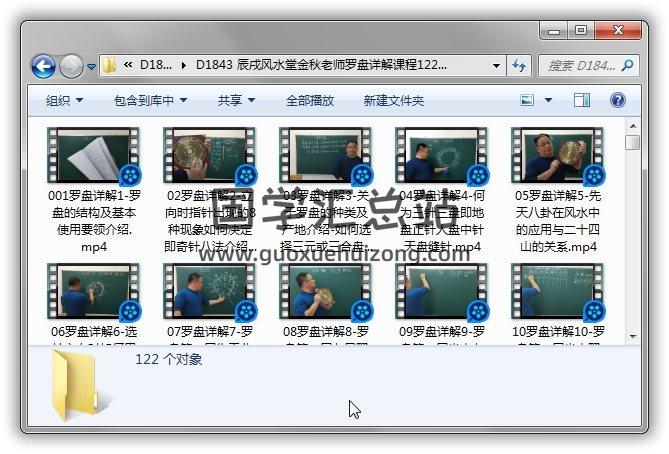Click the 08罗盘详解8-罗 file label
The width and height of the screenshot is (669, 454).
326,332
